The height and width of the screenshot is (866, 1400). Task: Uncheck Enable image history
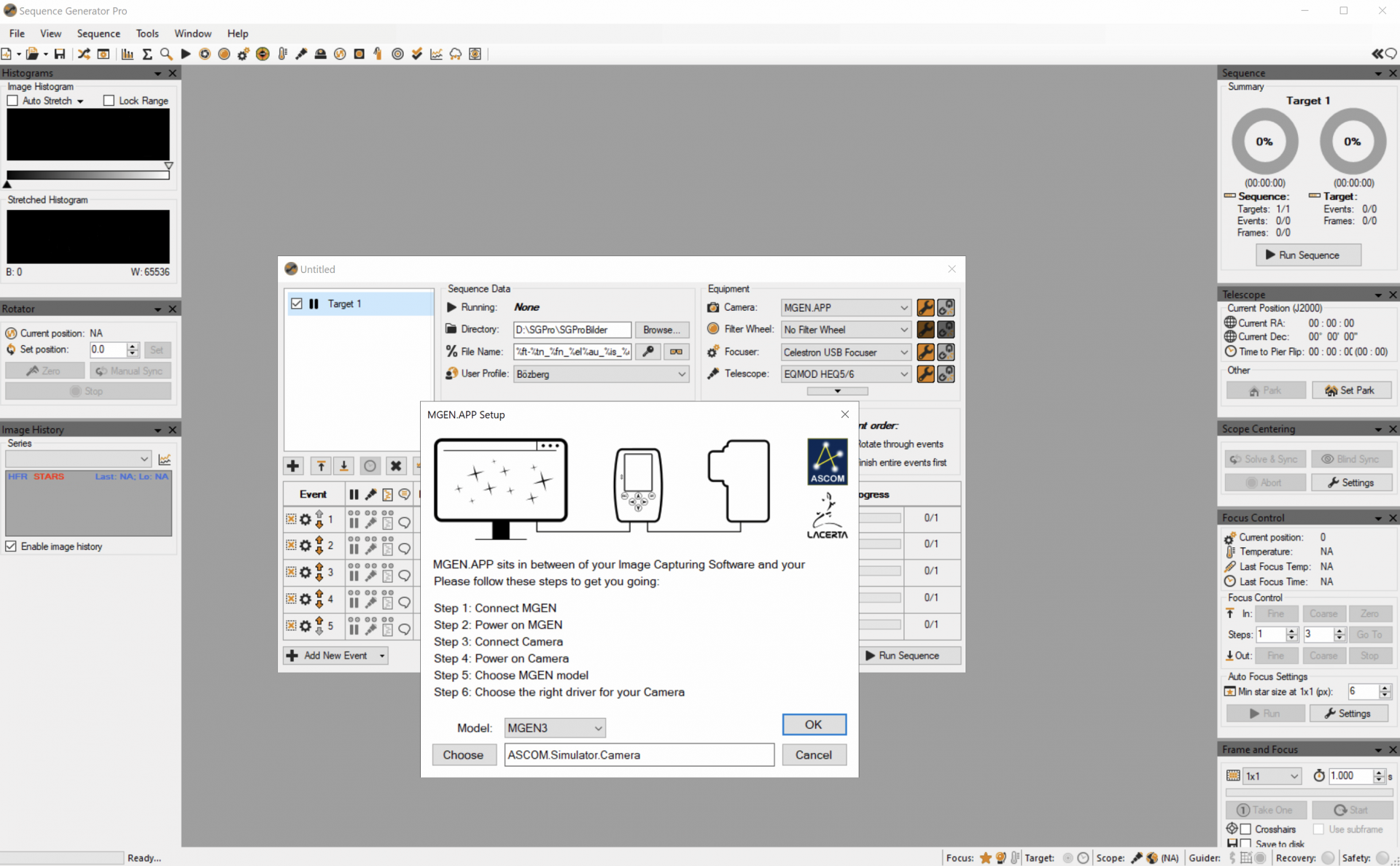point(11,546)
